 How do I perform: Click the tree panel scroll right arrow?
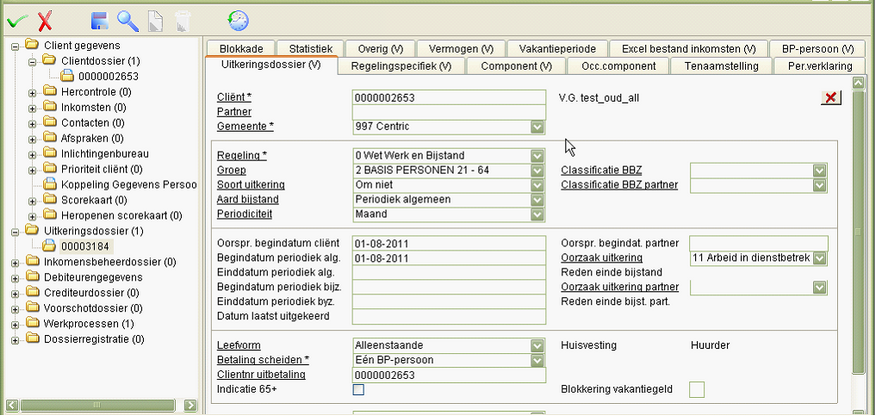tap(191, 405)
